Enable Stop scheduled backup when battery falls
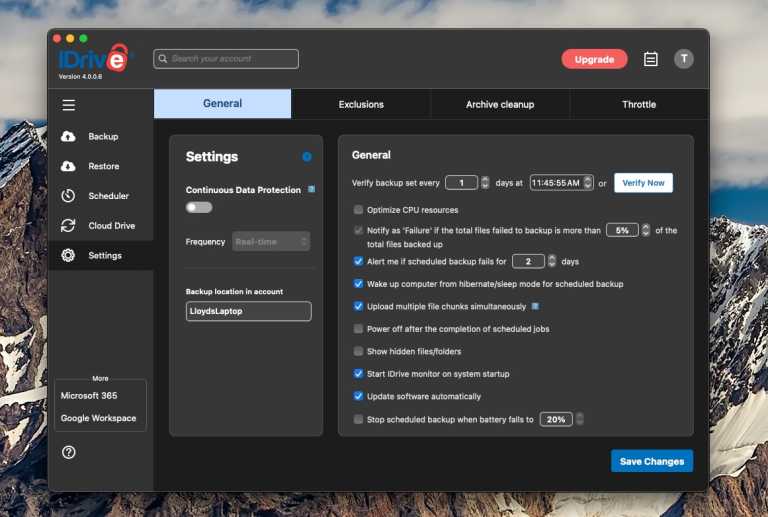768x517 pixels. pyautogui.click(x=359, y=420)
